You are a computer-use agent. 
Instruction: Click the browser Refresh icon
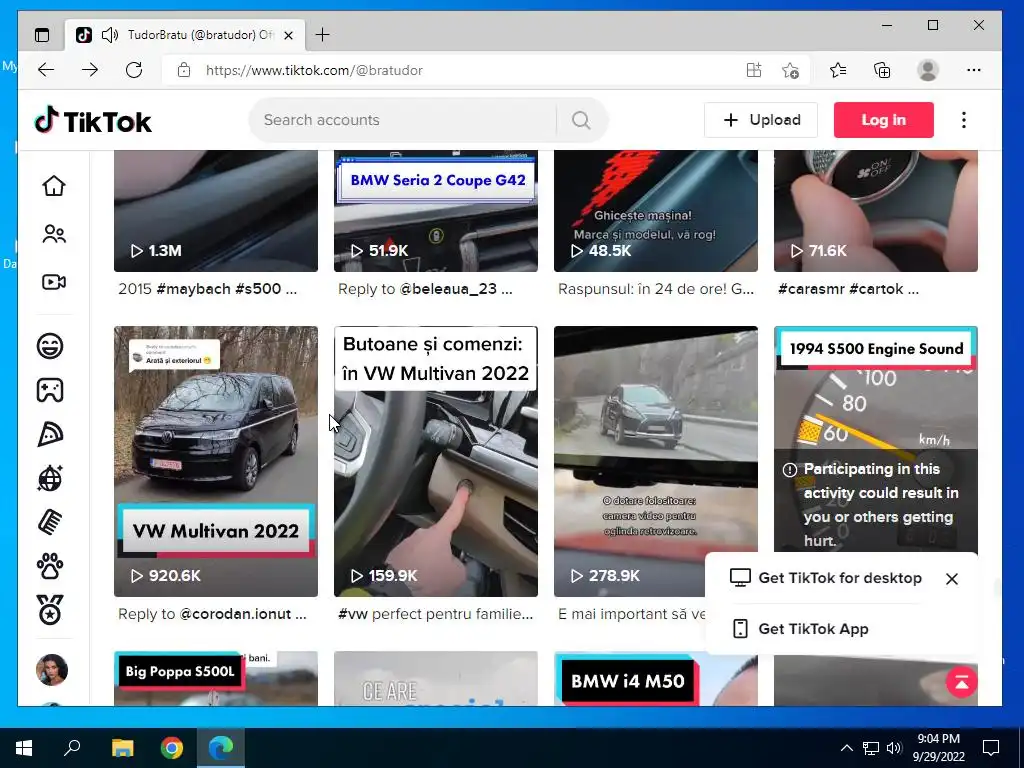pos(134,70)
